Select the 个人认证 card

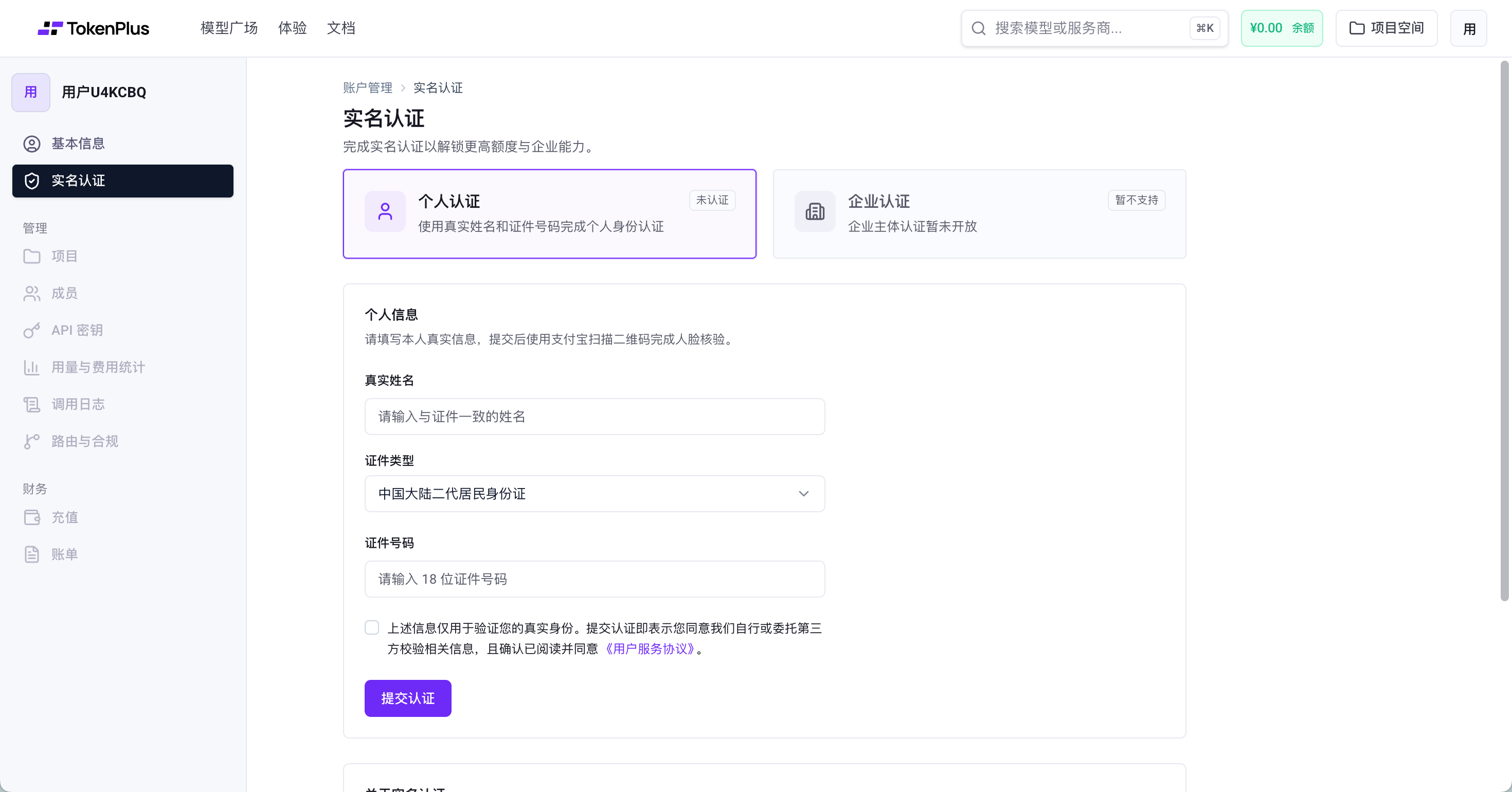click(549, 214)
